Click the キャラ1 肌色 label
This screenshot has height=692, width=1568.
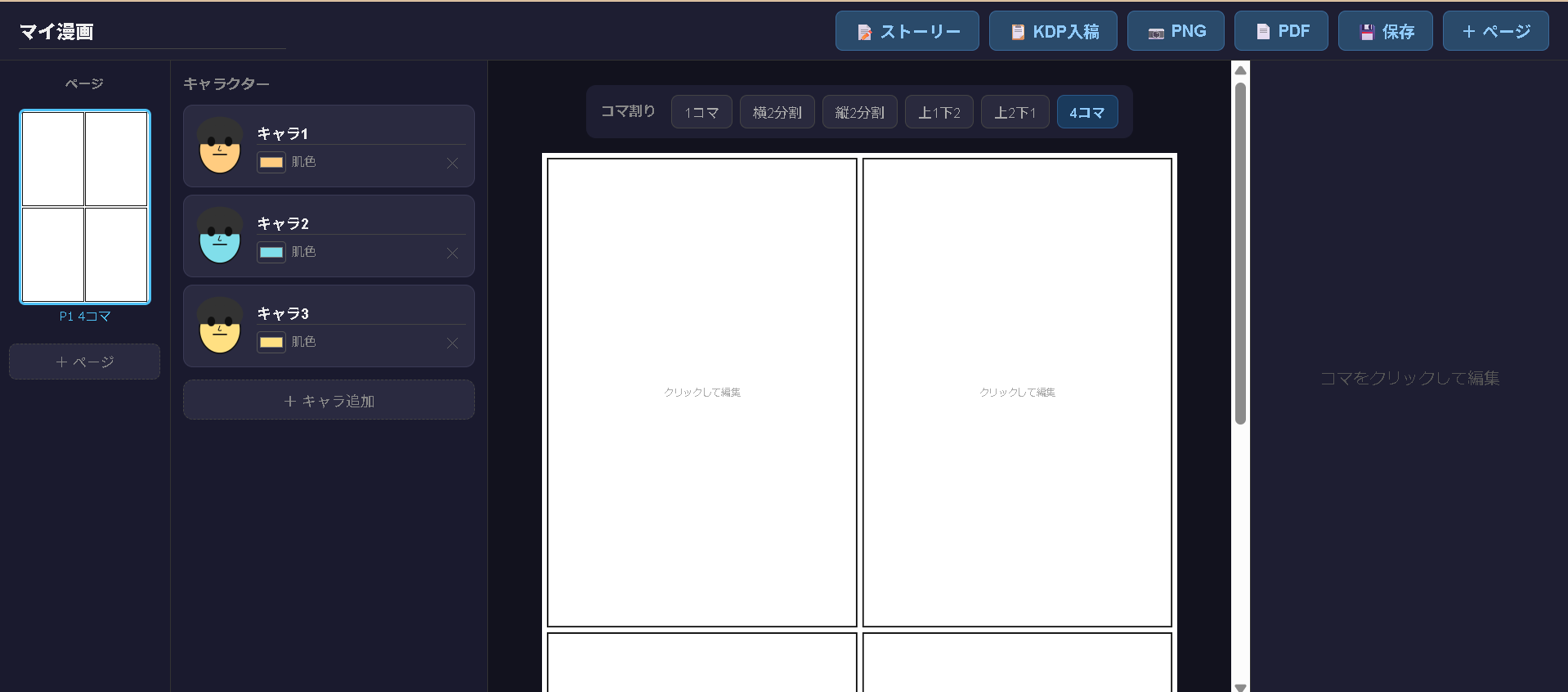(303, 162)
